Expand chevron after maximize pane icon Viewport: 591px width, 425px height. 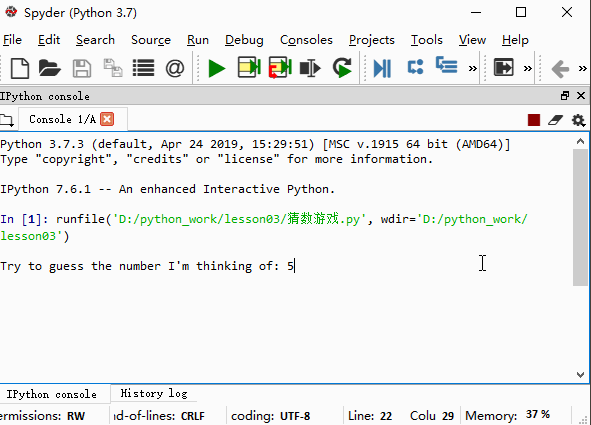(527, 69)
